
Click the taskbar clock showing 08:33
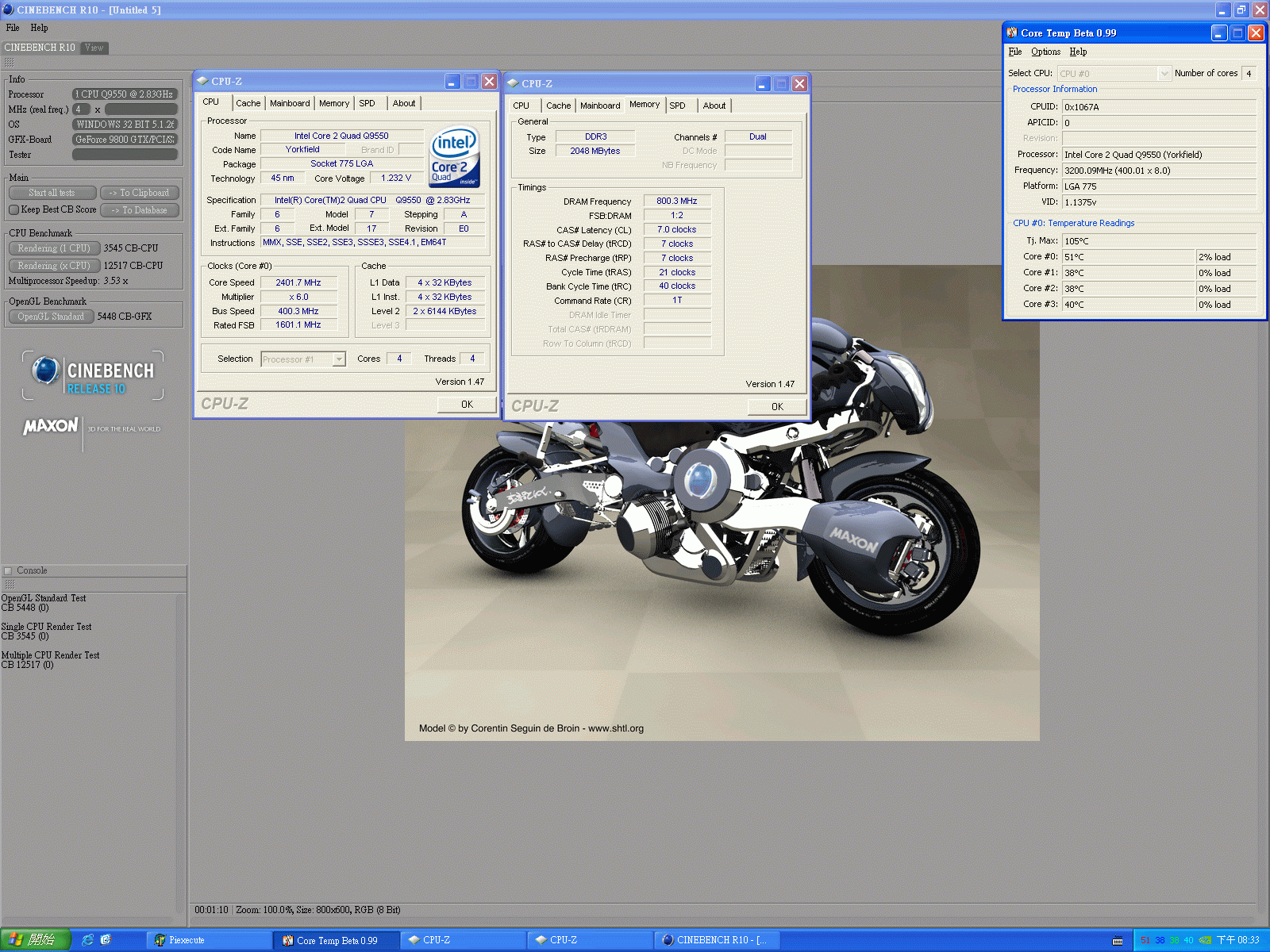(1238, 940)
